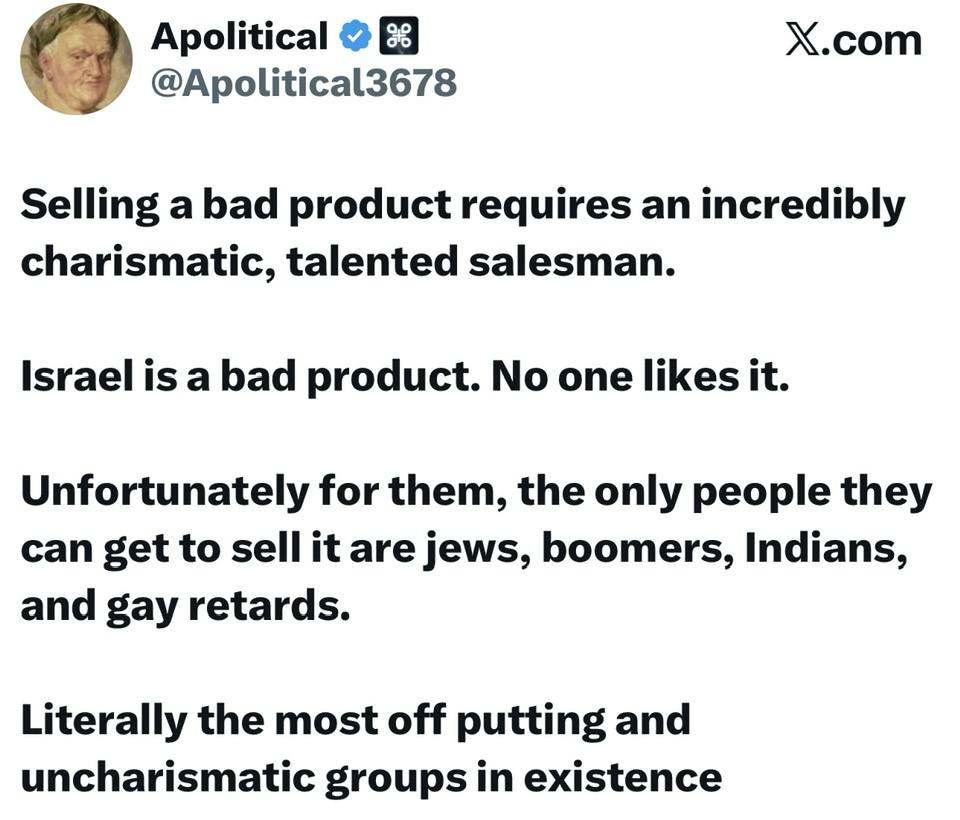The image size is (960, 820).
Task: Click the sentence "No one likes it."
Action: (640, 376)
